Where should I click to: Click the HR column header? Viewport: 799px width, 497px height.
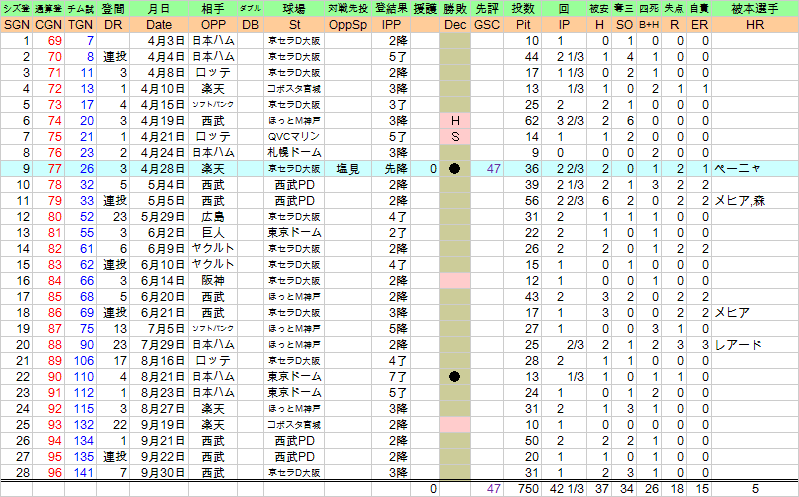(755, 25)
